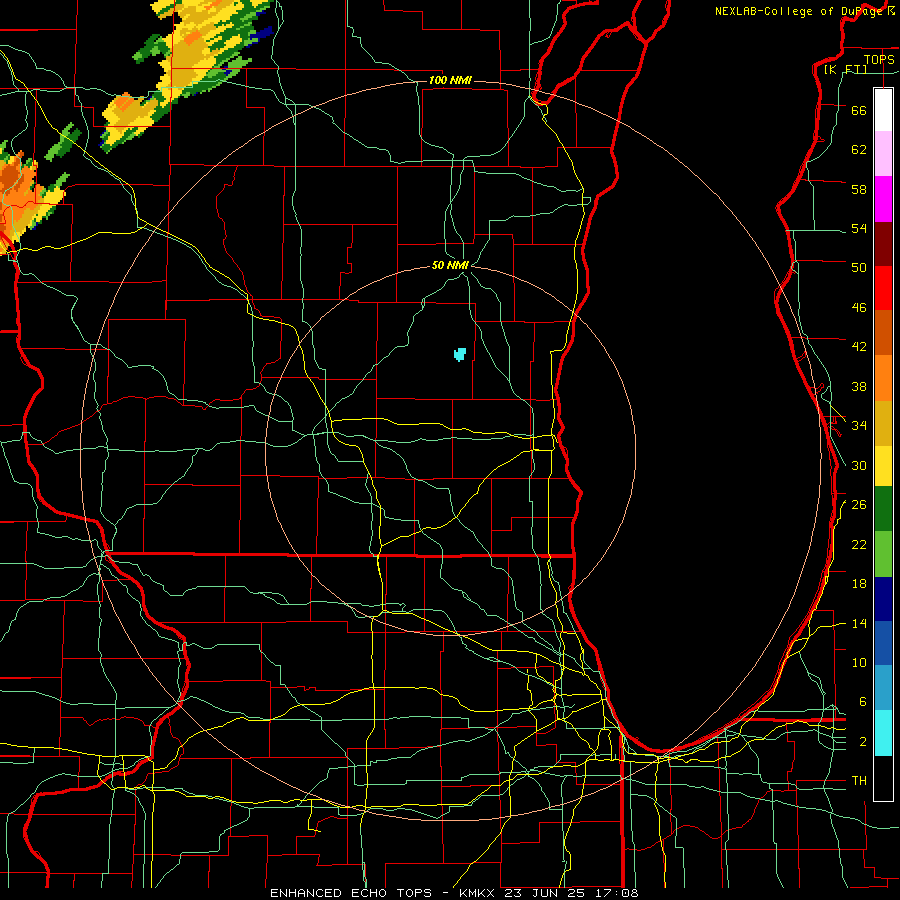Click the '26' legend value
Screen dimensions: 900x900
pyautogui.click(x=859, y=505)
